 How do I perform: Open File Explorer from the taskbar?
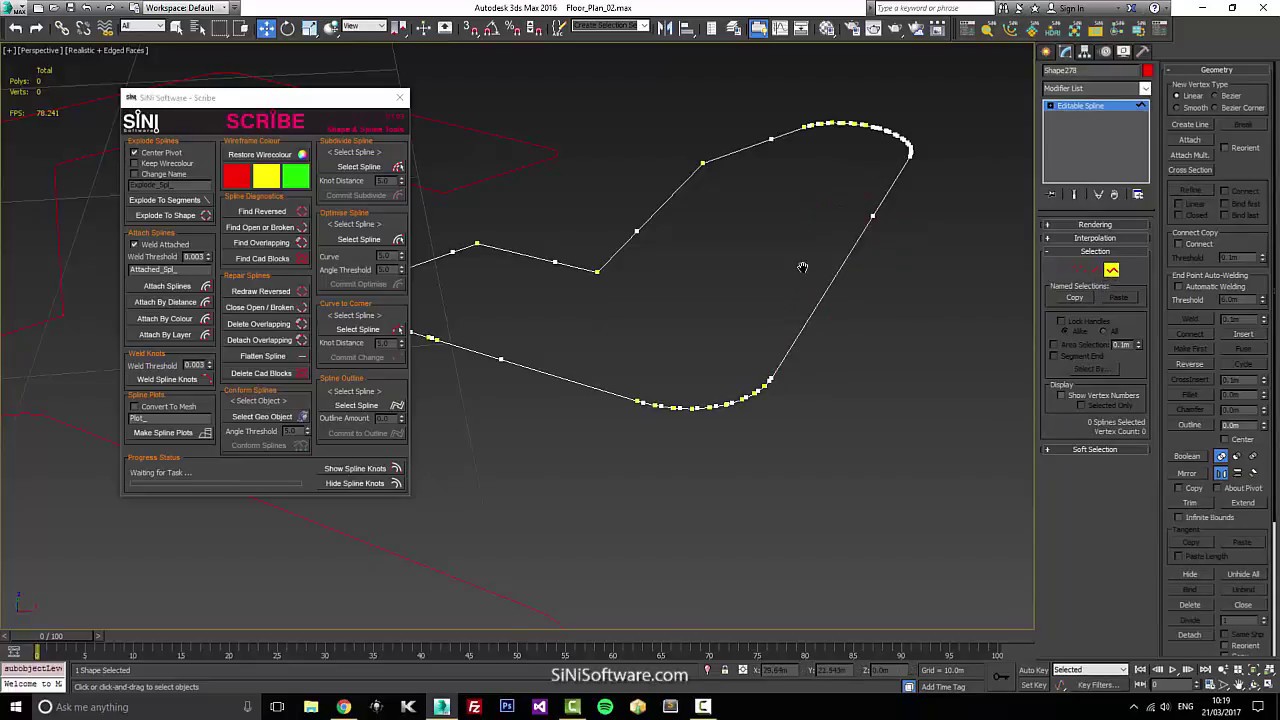(311, 707)
